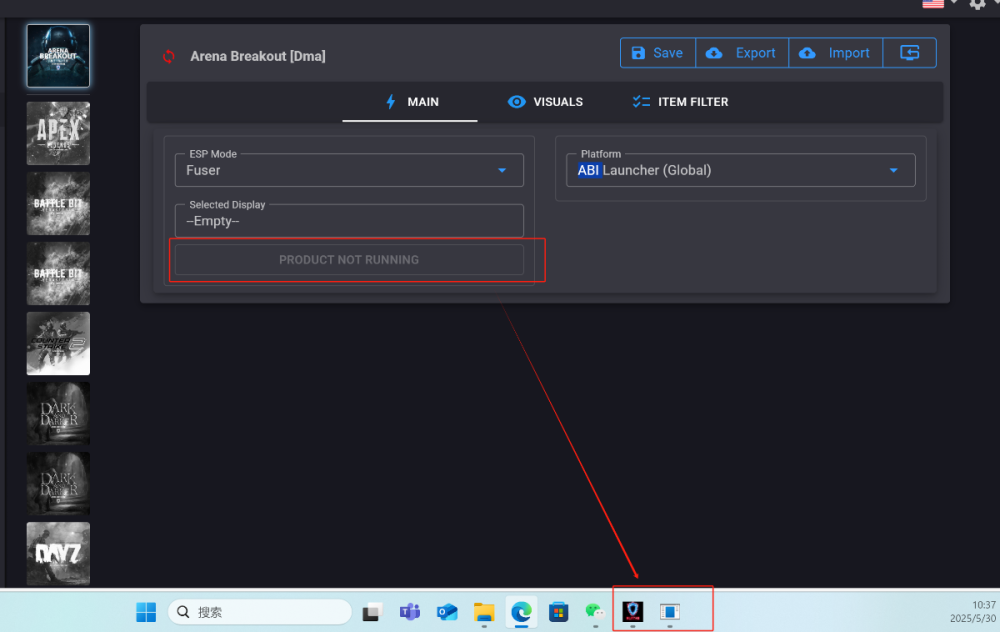Import a configuration with Import button
The width and height of the screenshot is (1000, 632).
pos(835,53)
